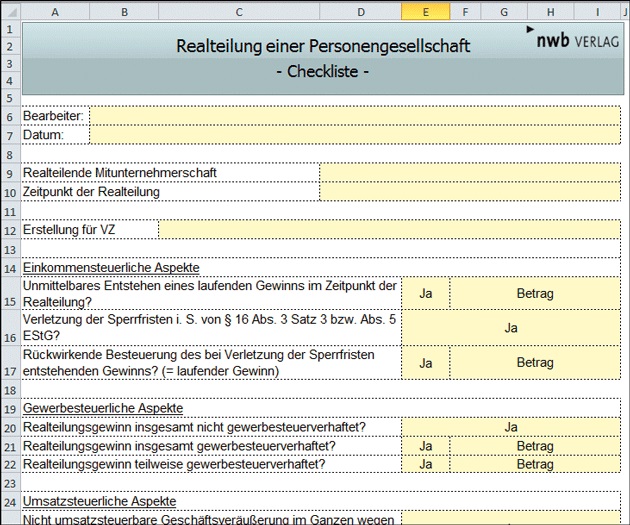Select the row 19 header

(x=9, y=409)
